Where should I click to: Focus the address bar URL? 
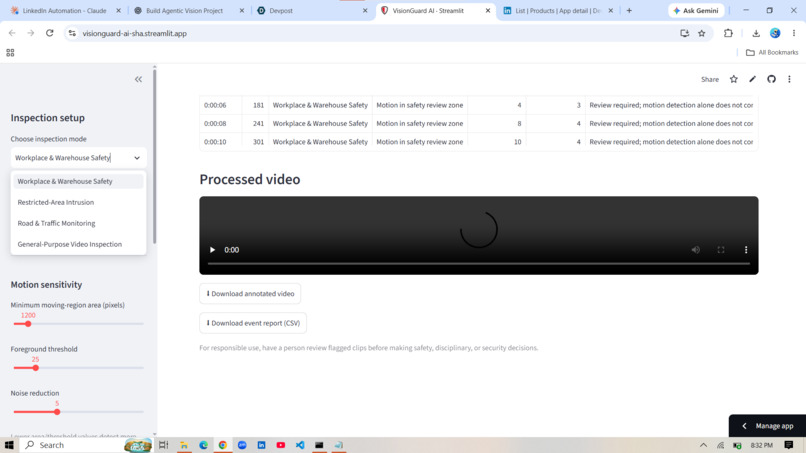point(135,33)
